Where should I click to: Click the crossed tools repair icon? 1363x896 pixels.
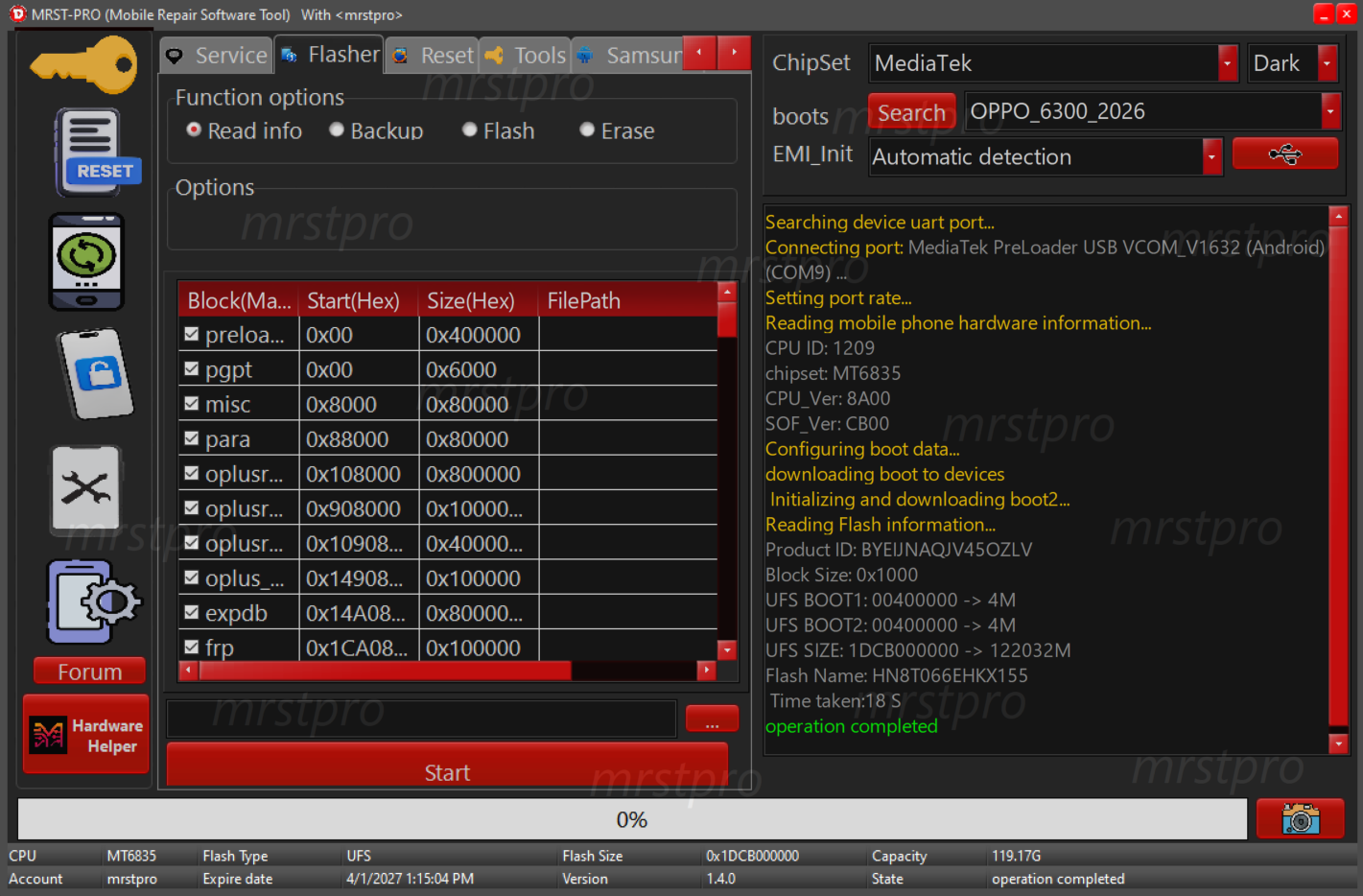pos(86,488)
